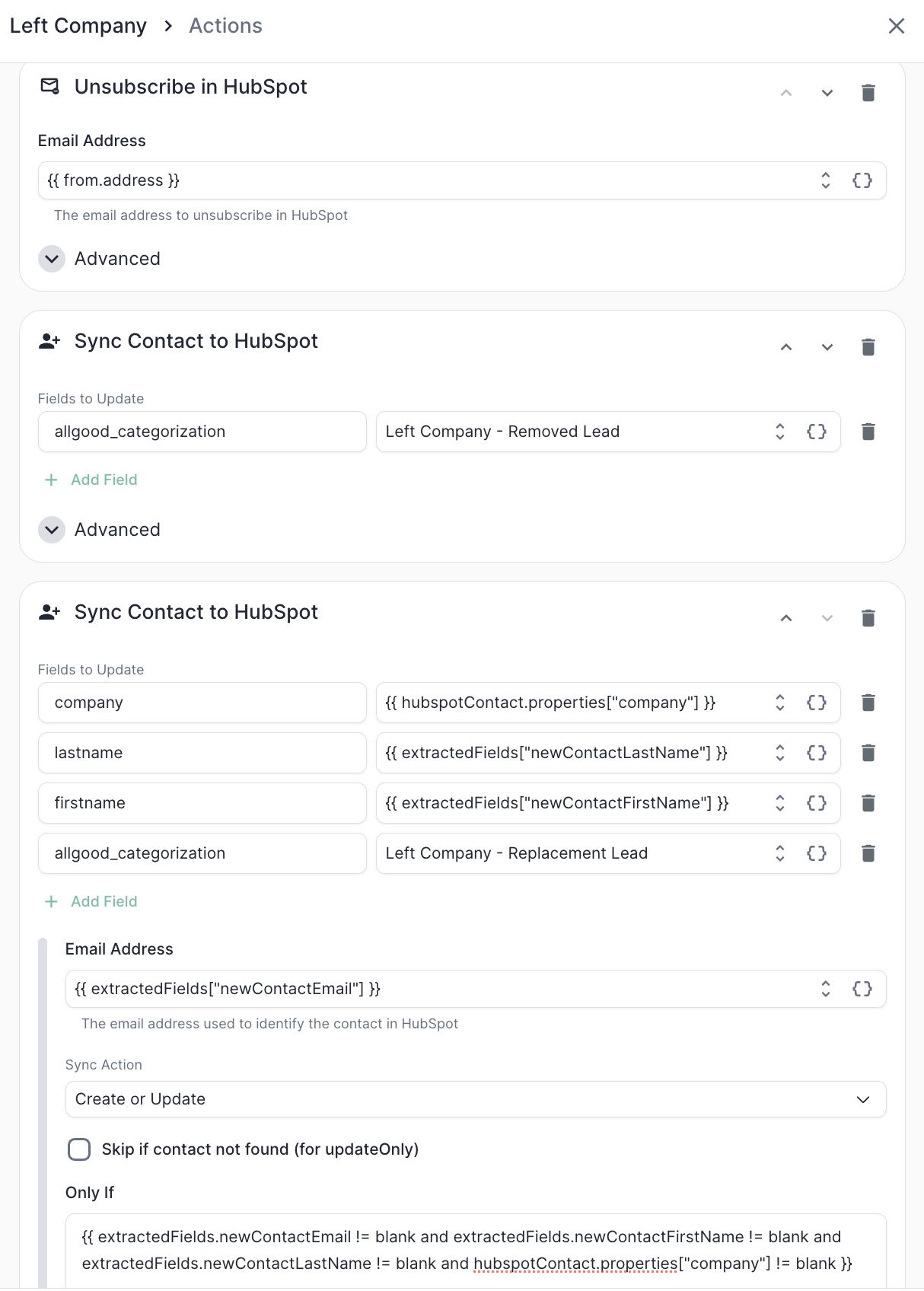Delete the lastname field row
Screen dimensions: 924x1291
coord(868,753)
